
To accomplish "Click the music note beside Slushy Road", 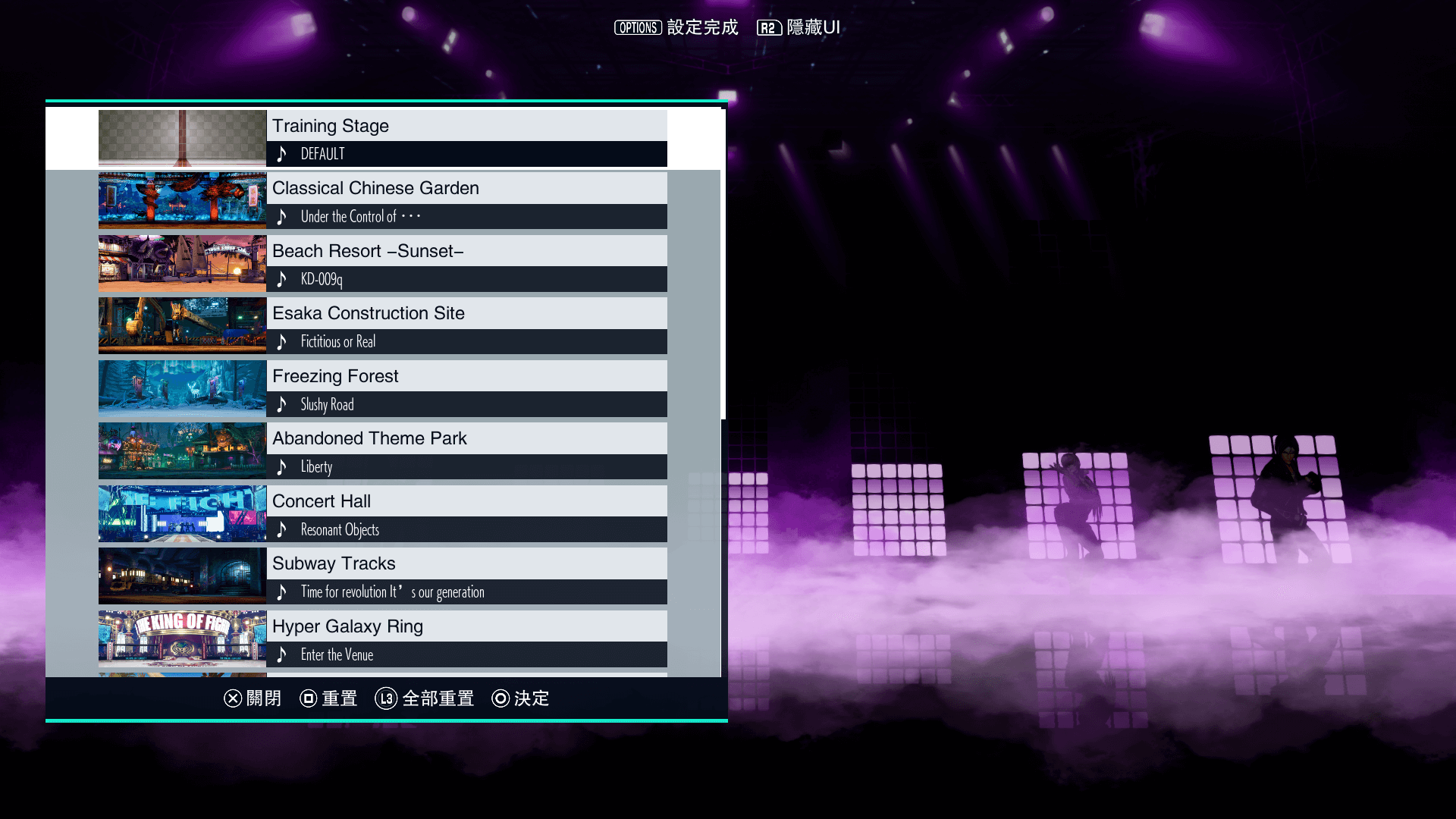I will [282, 404].
